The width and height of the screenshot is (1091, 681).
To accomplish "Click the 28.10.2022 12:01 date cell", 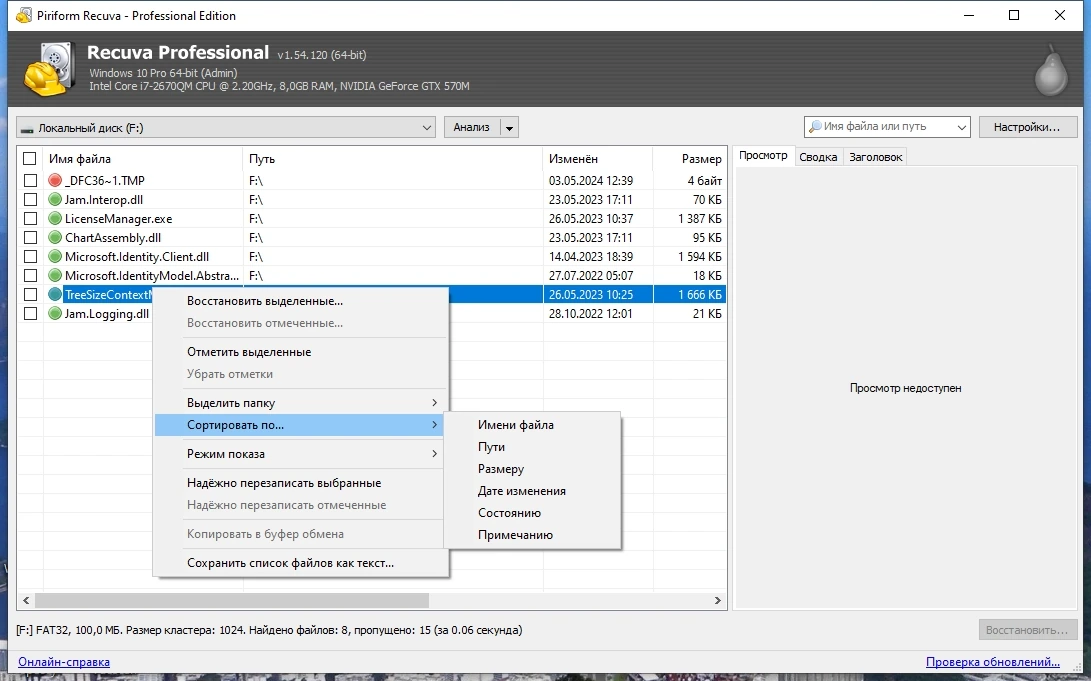I will tap(591, 314).
